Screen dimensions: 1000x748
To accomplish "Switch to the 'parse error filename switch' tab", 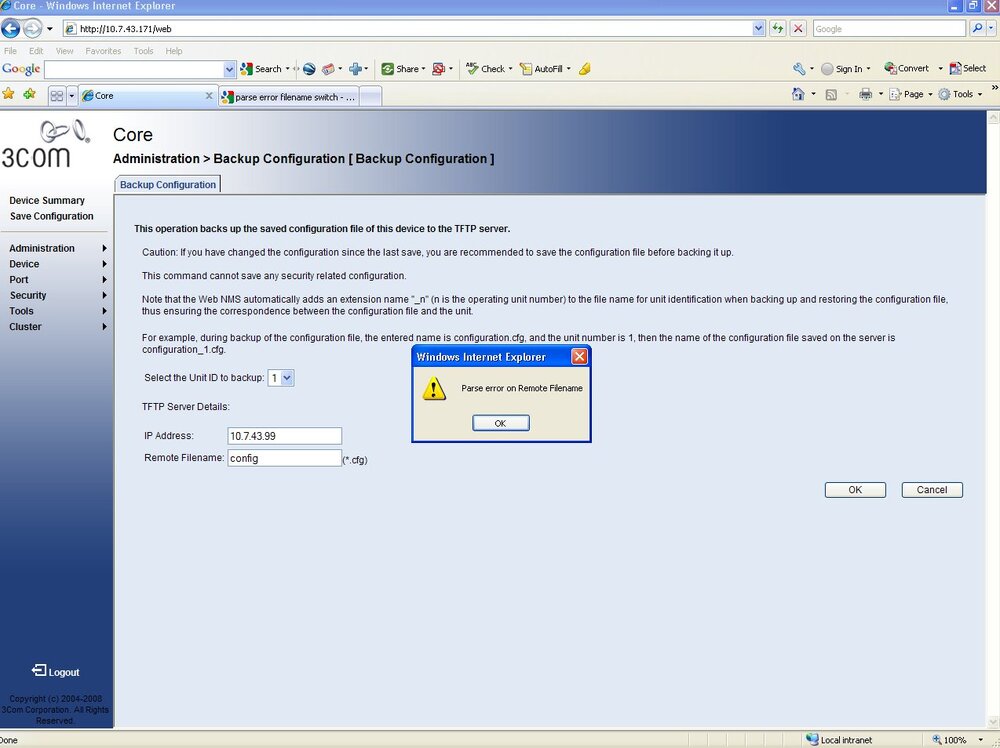I will pyautogui.click(x=288, y=97).
